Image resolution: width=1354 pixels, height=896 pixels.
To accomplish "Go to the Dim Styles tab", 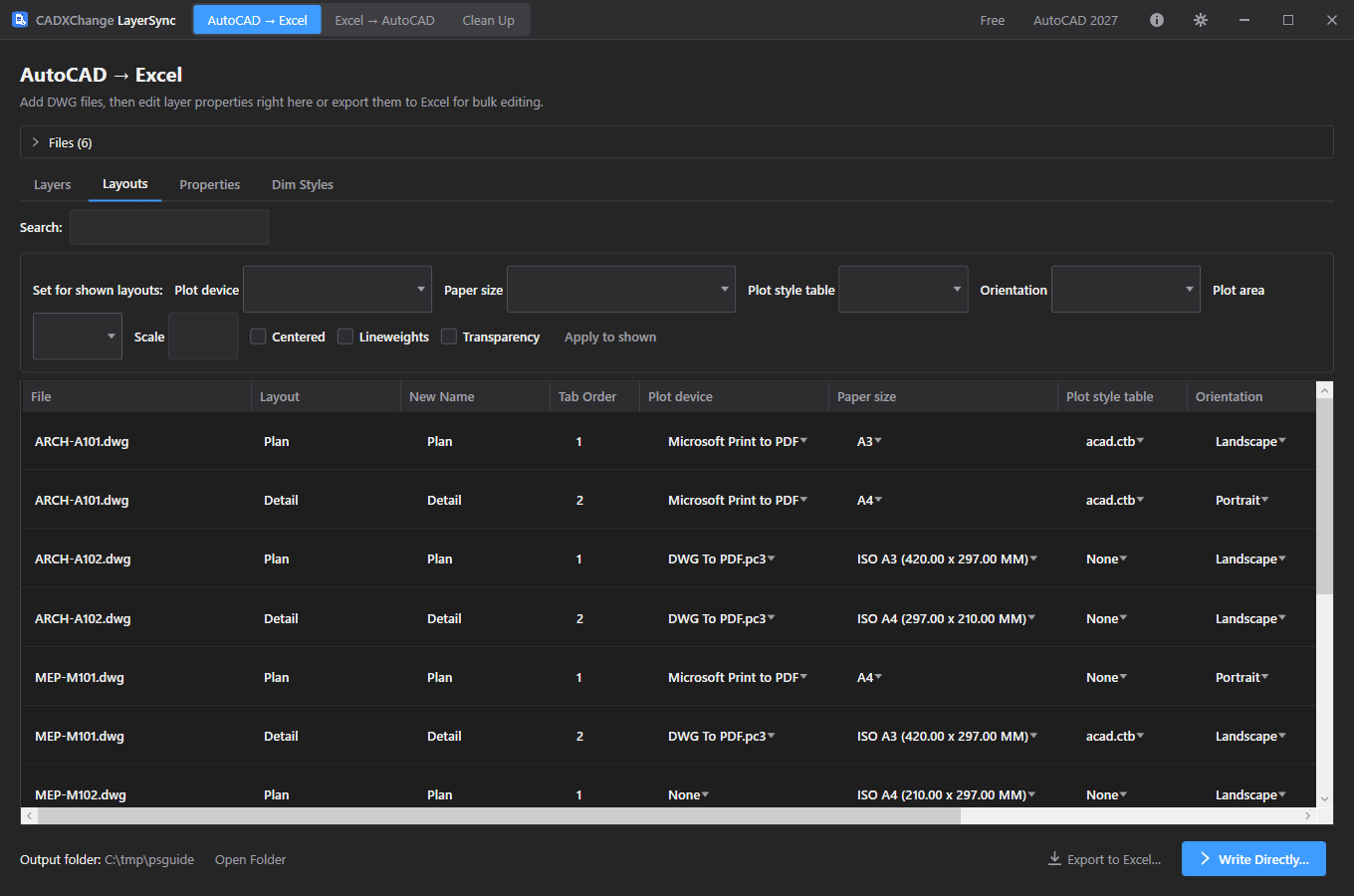I will tap(303, 184).
